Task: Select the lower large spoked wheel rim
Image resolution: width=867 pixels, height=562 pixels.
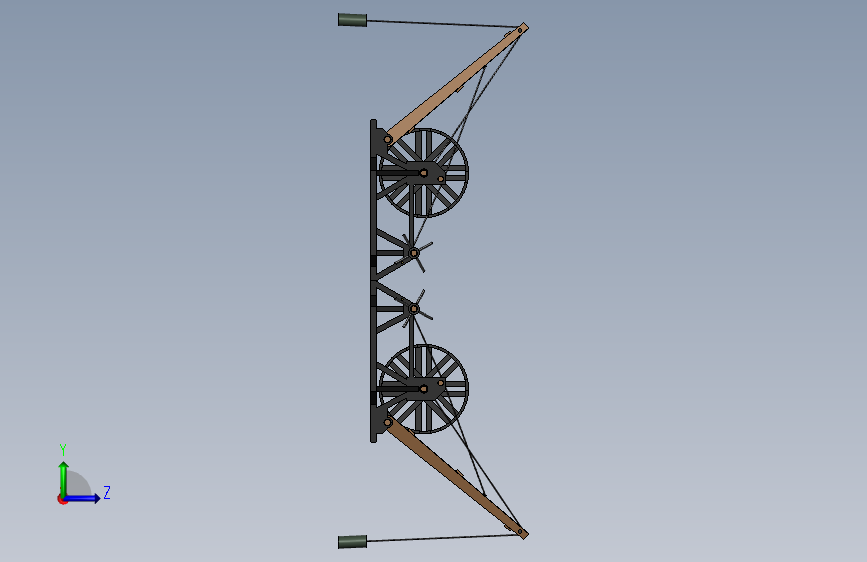Action: [424, 389]
